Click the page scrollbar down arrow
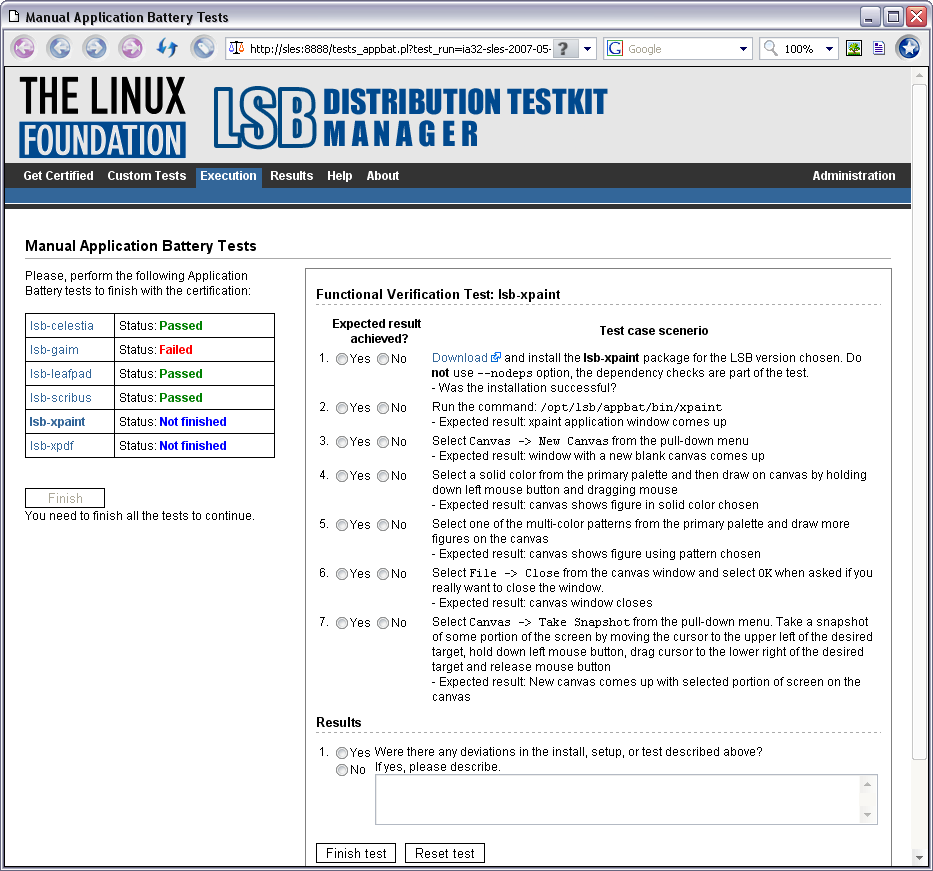Viewport: 933px width, 871px height. (x=919, y=857)
